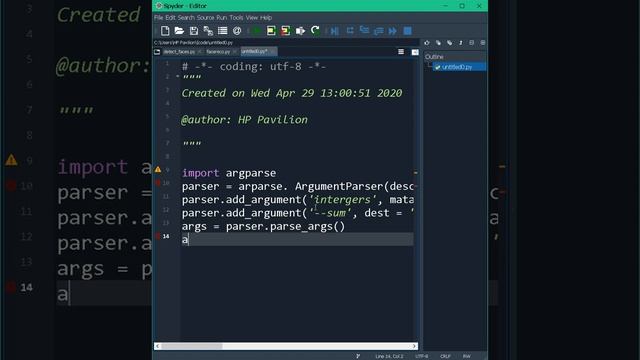Viewport: 640px width, 360px height.
Task: Click CRLF line ending indicator
Action: tap(445, 356)
